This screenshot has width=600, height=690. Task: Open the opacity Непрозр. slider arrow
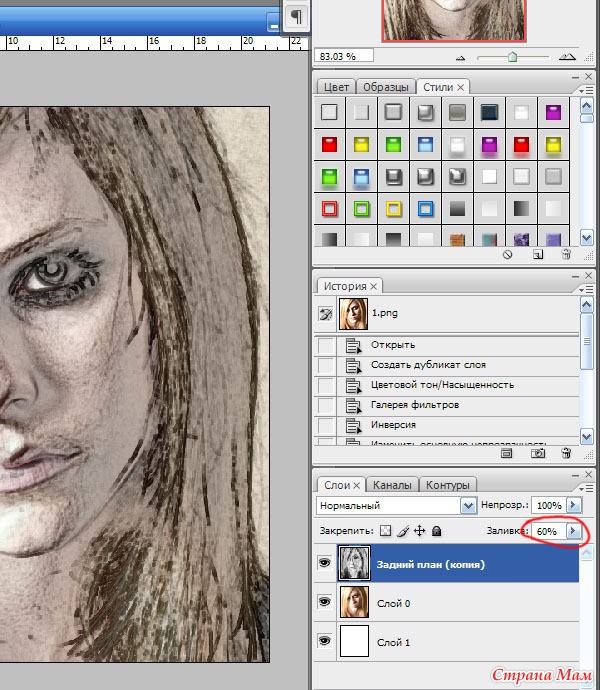[573, 505]
